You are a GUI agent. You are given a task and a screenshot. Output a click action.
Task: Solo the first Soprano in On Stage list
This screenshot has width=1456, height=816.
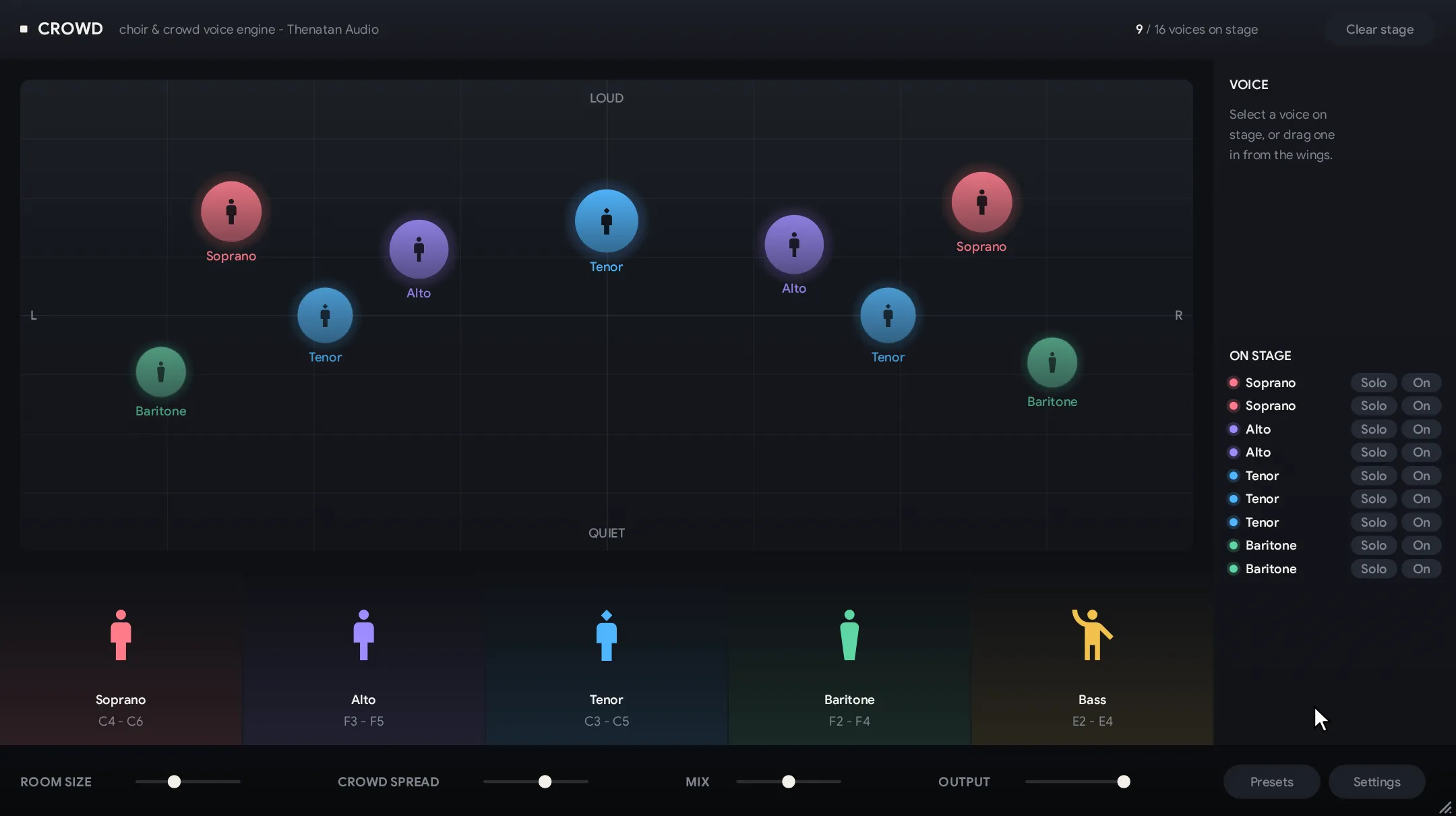coord(1373,383)
